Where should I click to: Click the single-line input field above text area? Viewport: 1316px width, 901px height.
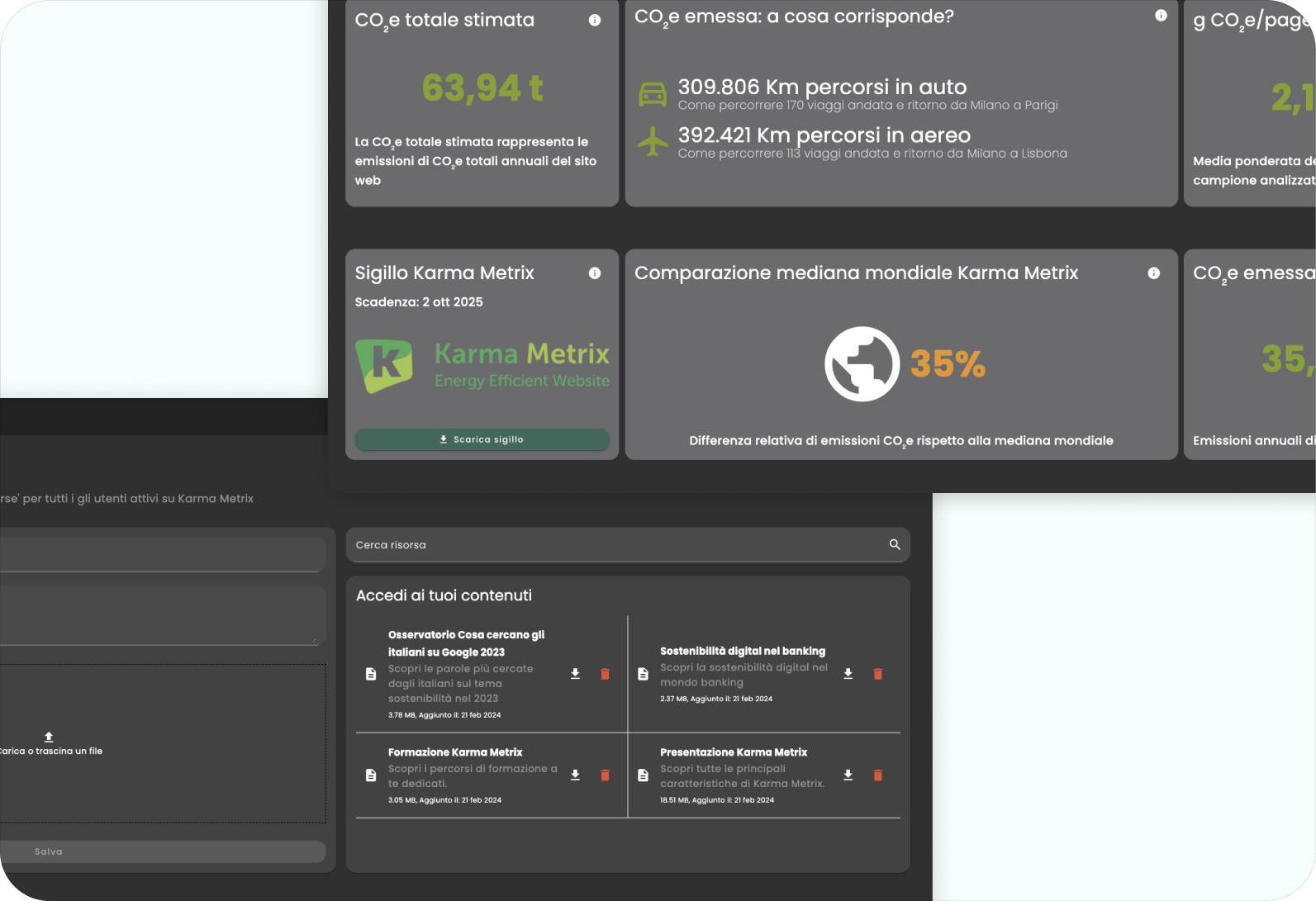tap(163, 554)
